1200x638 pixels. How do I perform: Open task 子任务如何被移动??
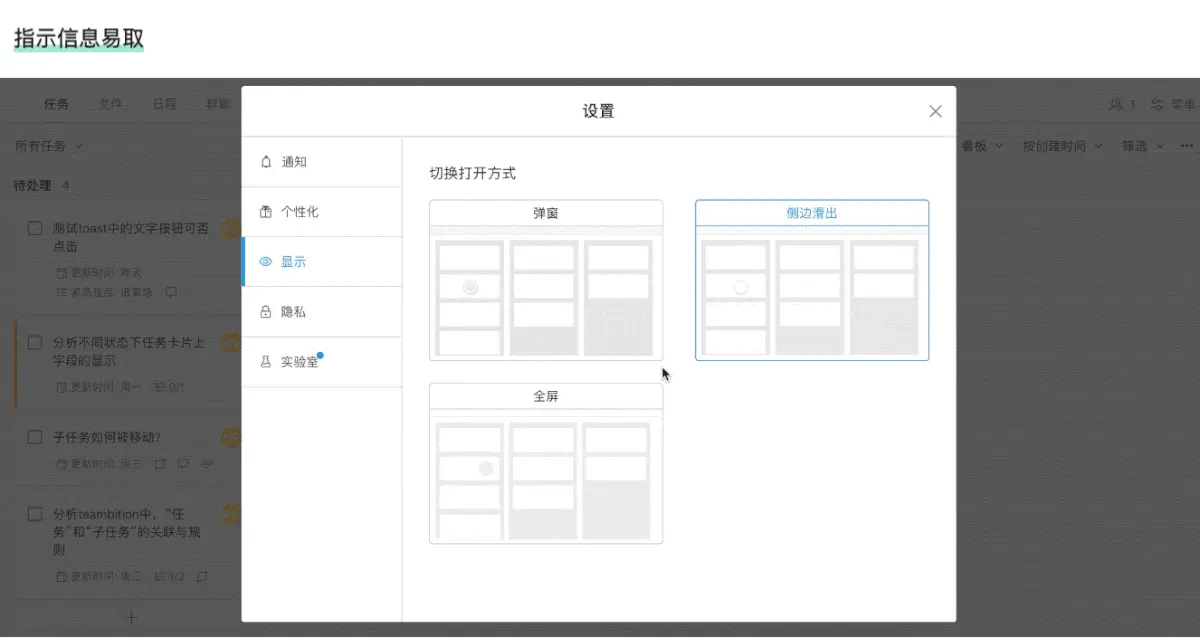[x=107, y=437]
